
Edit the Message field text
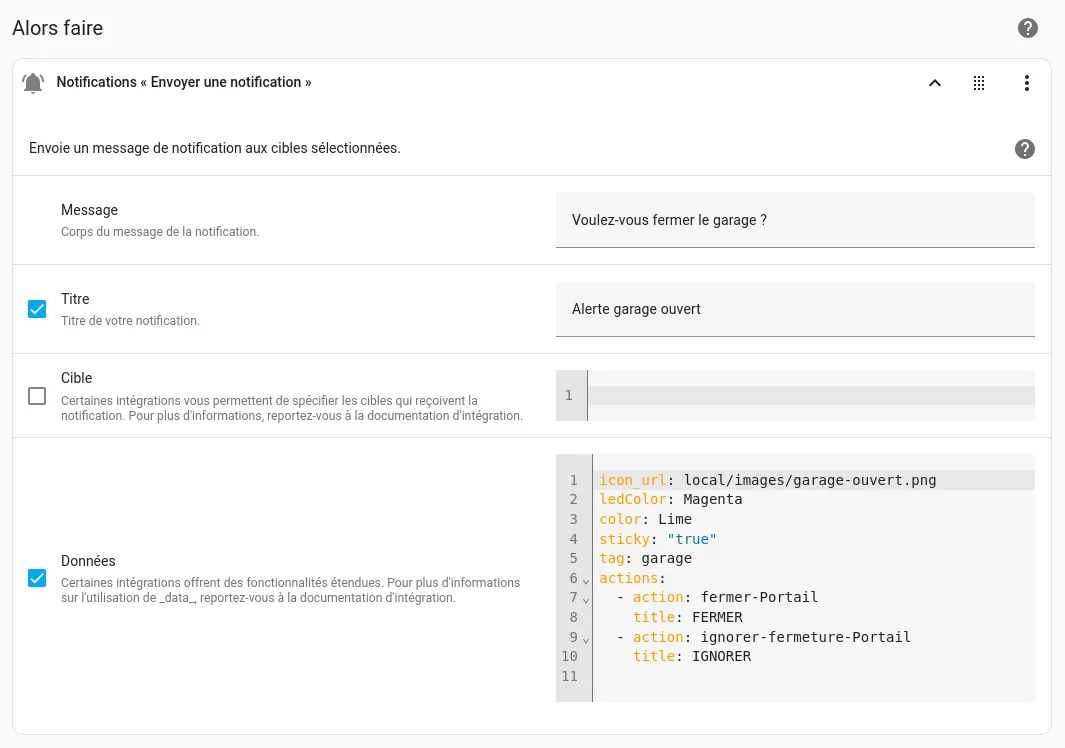795,220
